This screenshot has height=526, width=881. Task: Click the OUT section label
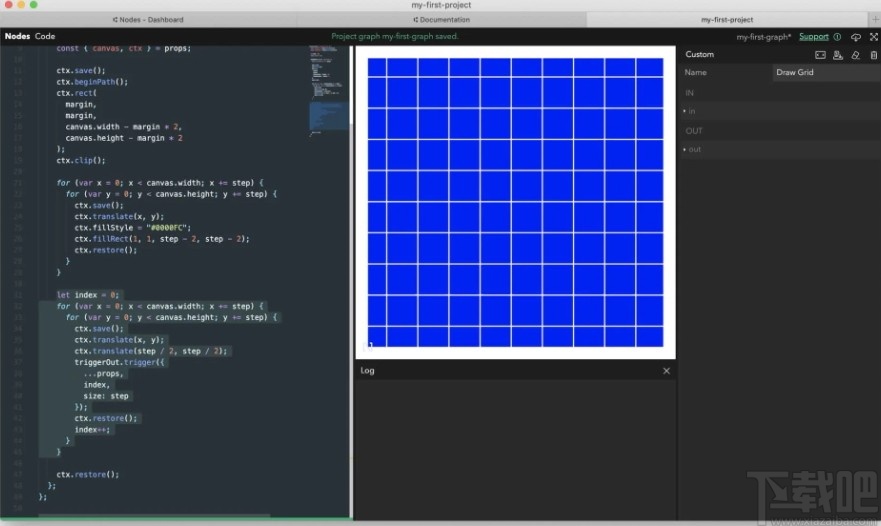[694, 131]
